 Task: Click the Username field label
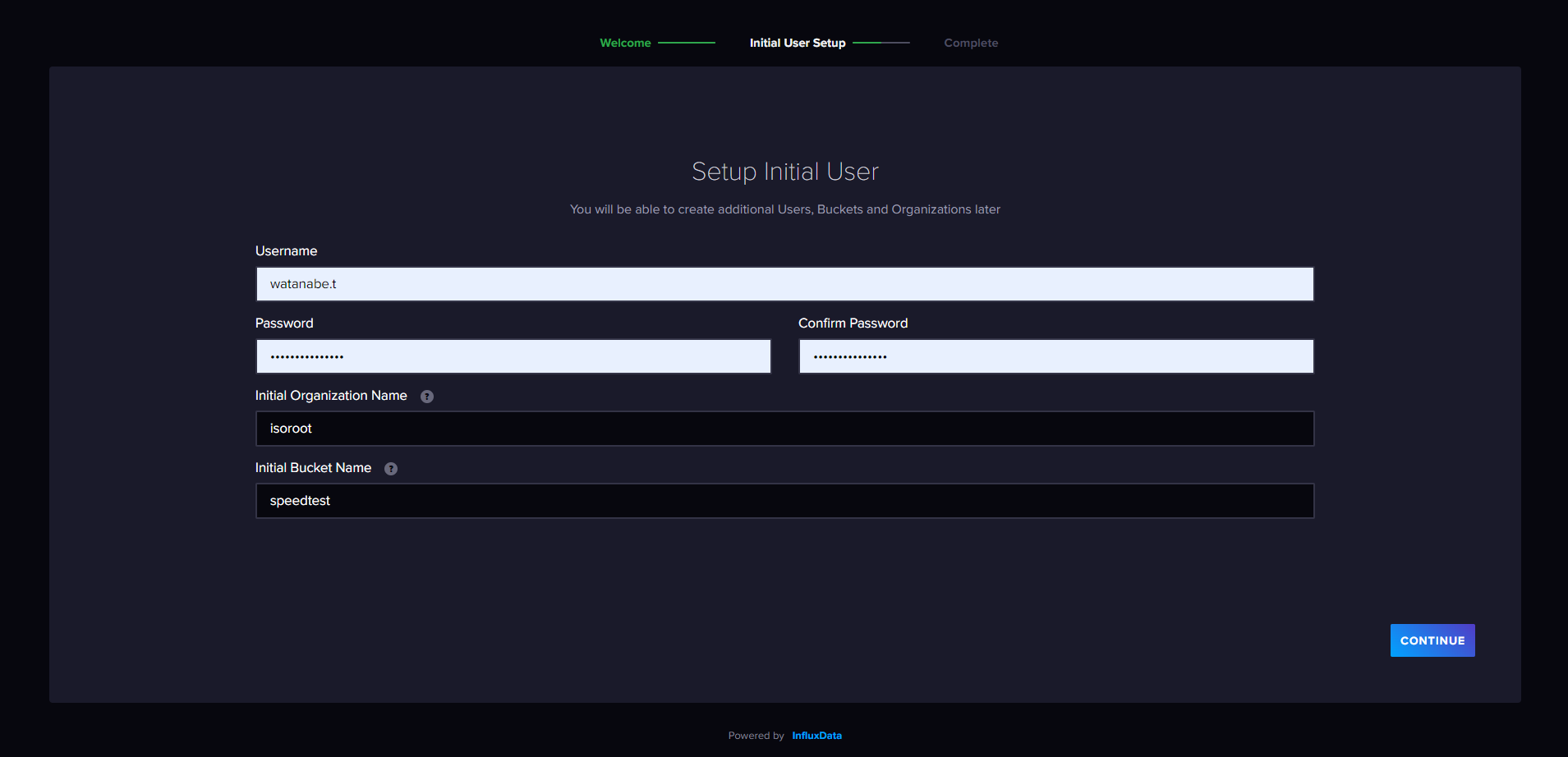tap(286, 250)
